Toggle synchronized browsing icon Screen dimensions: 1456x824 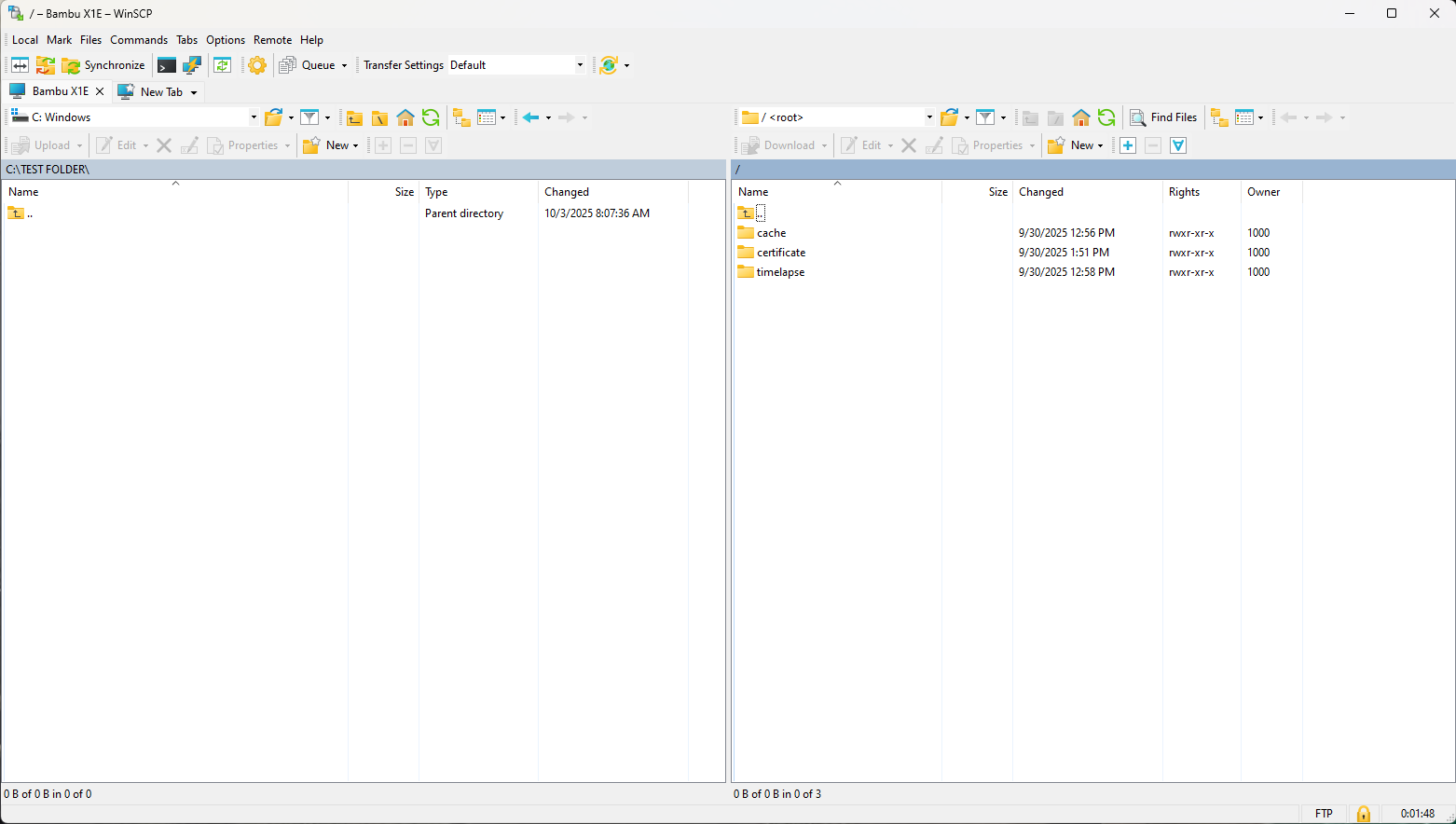(222, 65)
